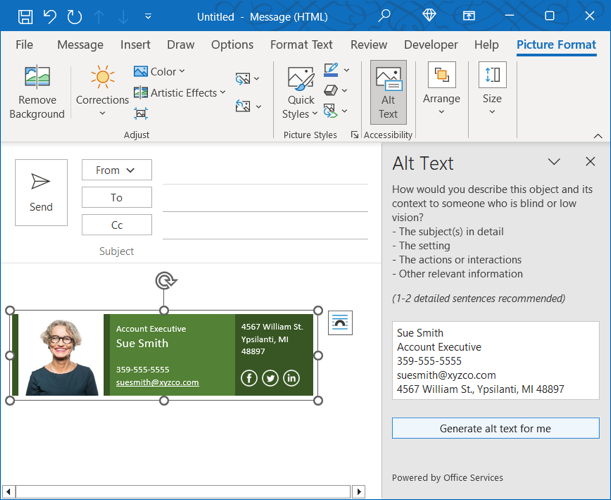
Task: Switch to the Format Text tab
Action: point(301,45)
